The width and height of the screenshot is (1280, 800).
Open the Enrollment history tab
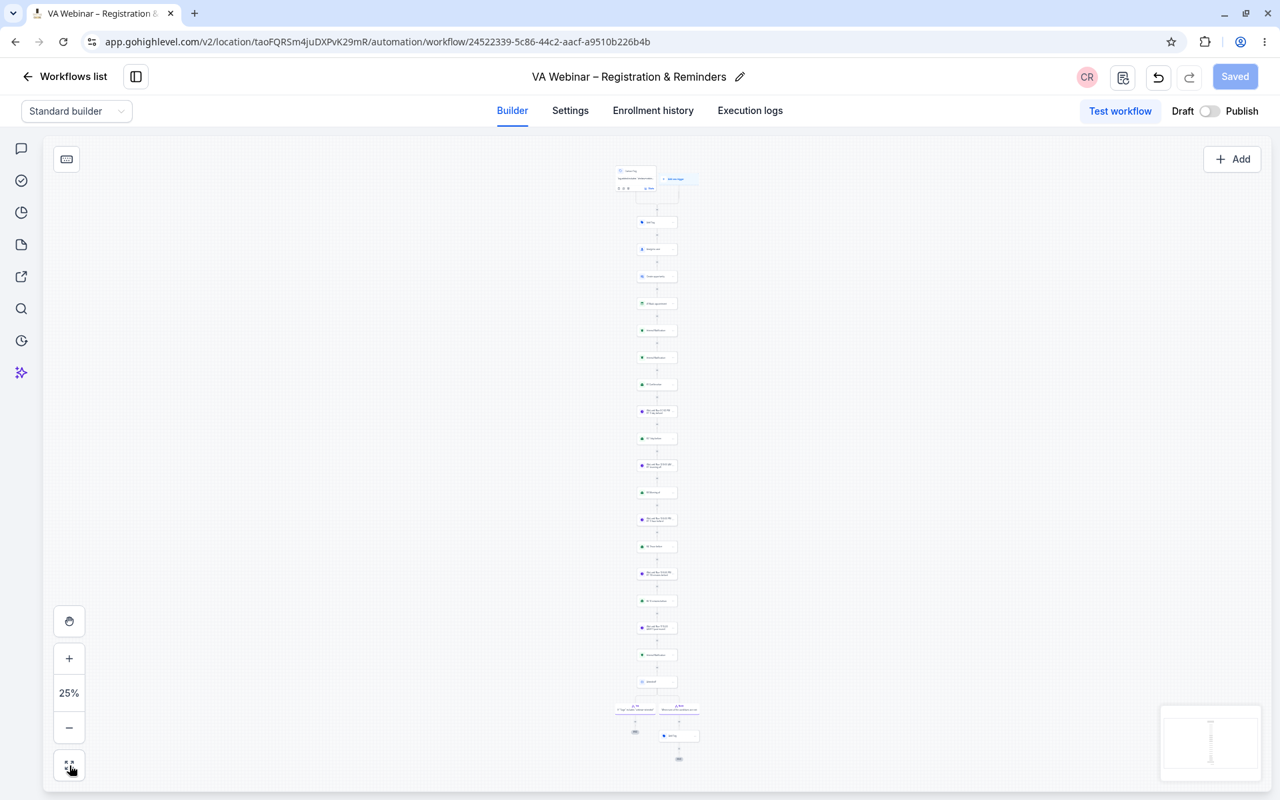tap(653, 111)
